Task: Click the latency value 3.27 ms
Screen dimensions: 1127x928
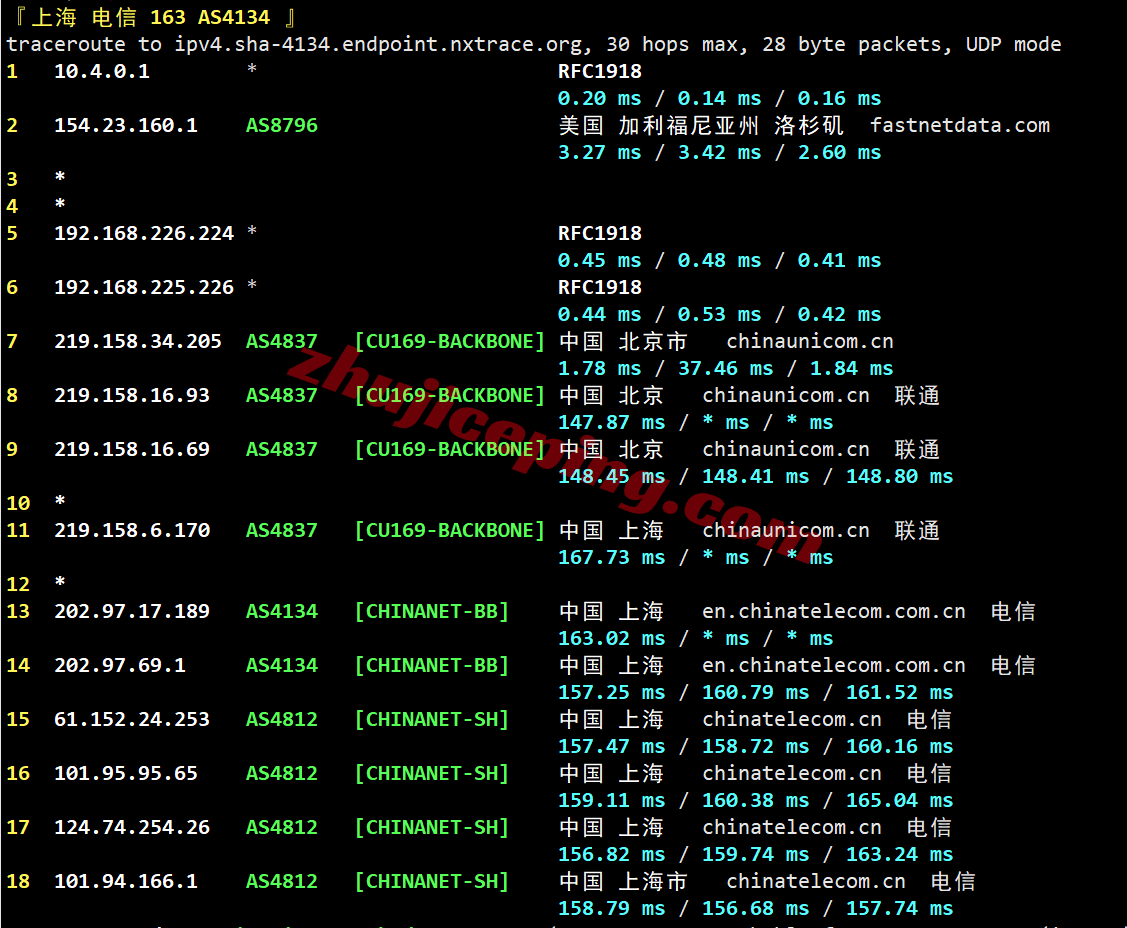Action: [x=599, y=152]
